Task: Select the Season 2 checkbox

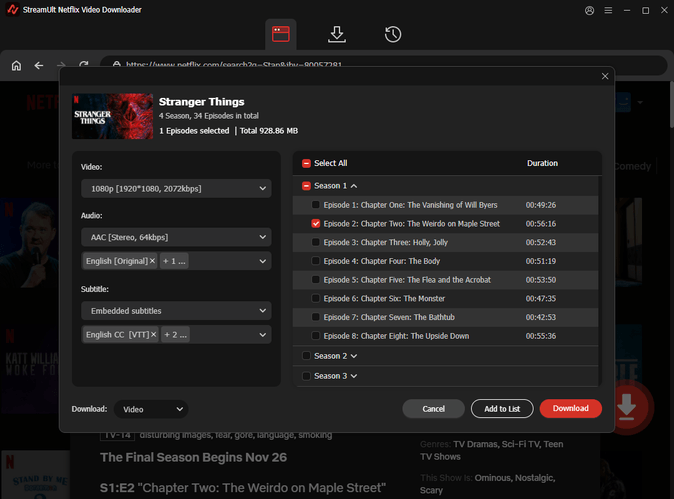Action: (306, 355)
